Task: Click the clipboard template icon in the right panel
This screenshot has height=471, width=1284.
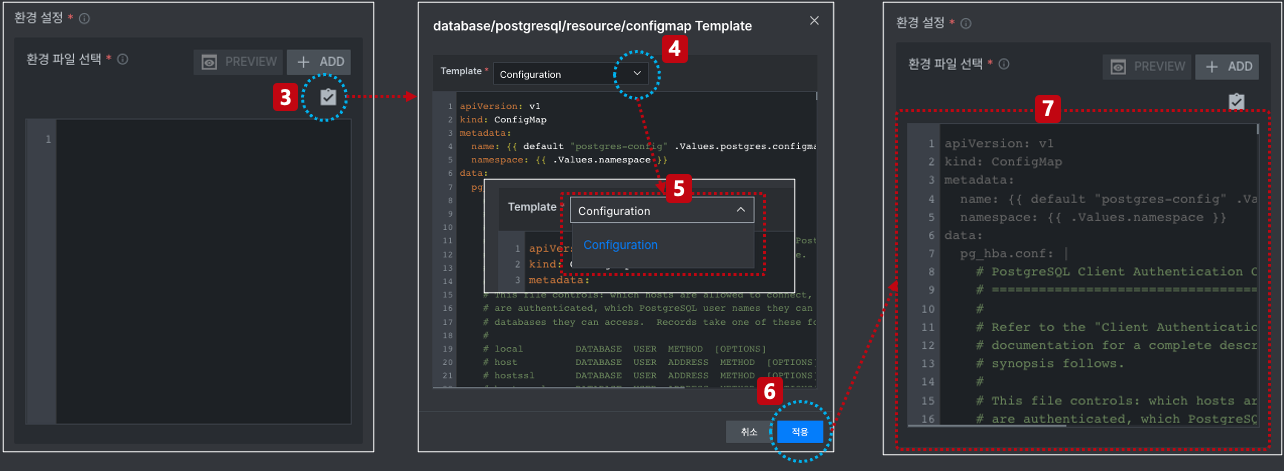Action: [x=1236, y=102]
